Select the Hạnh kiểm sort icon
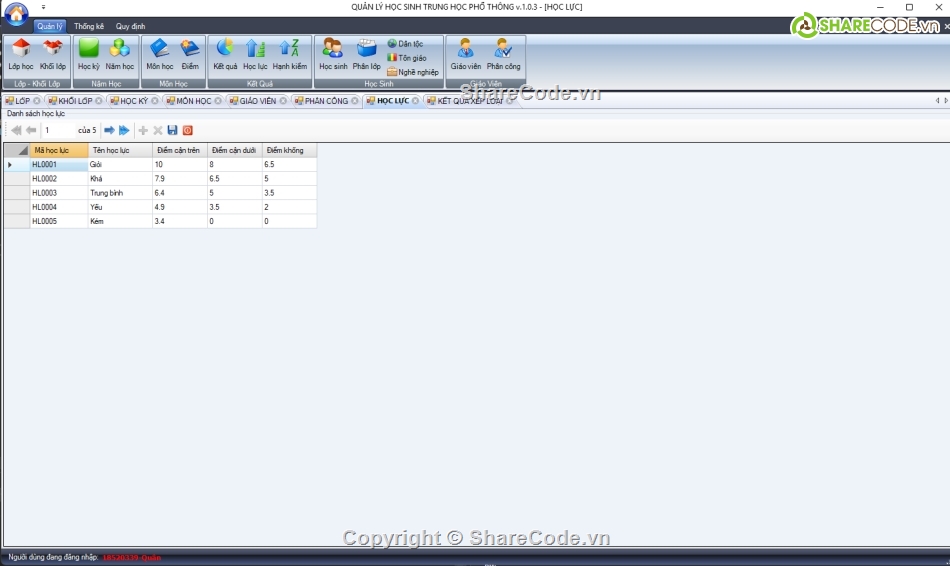 click(x=289, y=53)
